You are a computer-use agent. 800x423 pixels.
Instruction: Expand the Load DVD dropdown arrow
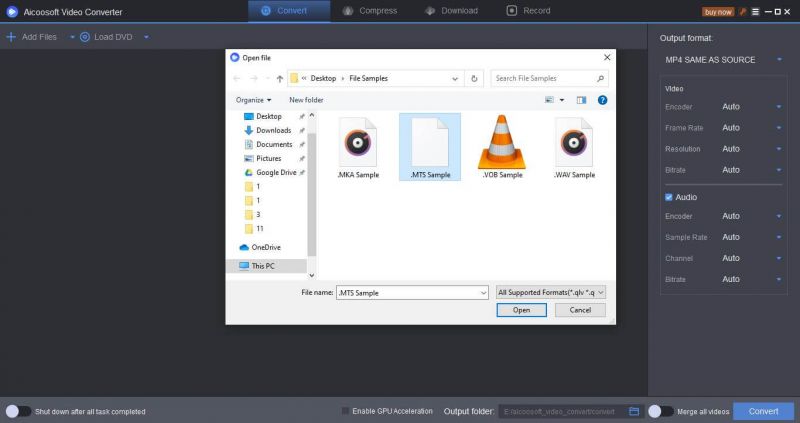pyautogui.click(x=146, y=37)
